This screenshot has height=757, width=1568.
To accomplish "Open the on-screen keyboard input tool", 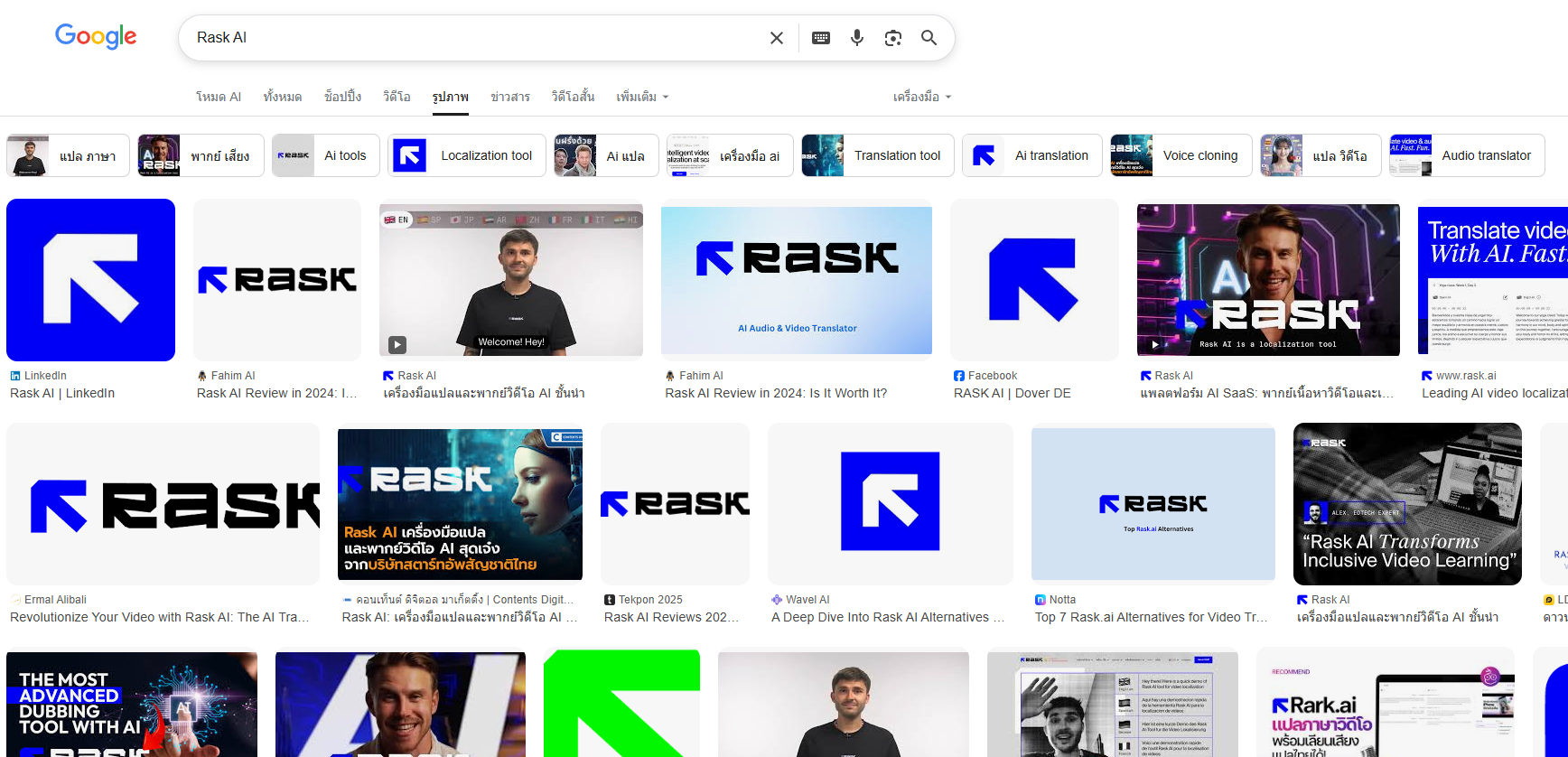I will 821,38.
